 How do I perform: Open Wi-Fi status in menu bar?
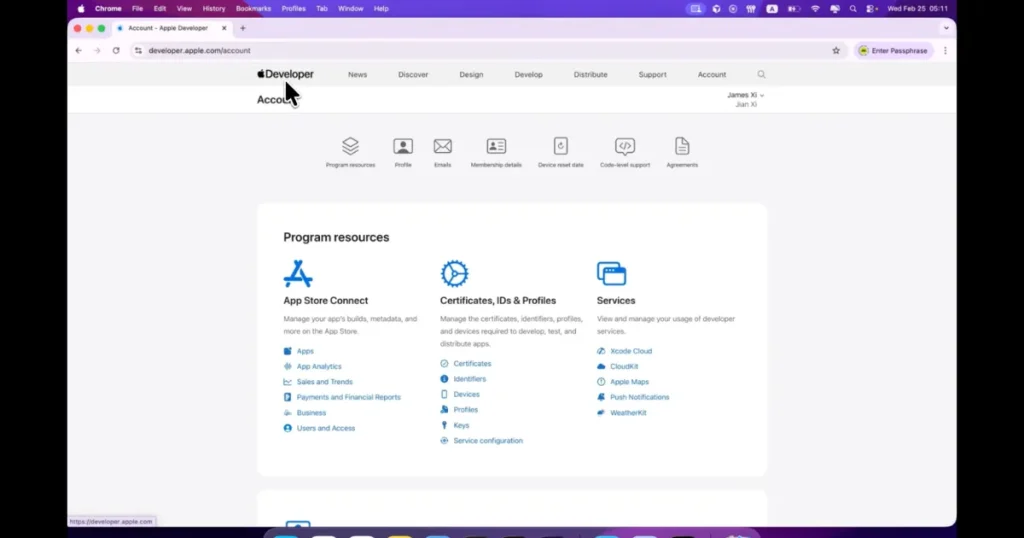coord(815,8)
